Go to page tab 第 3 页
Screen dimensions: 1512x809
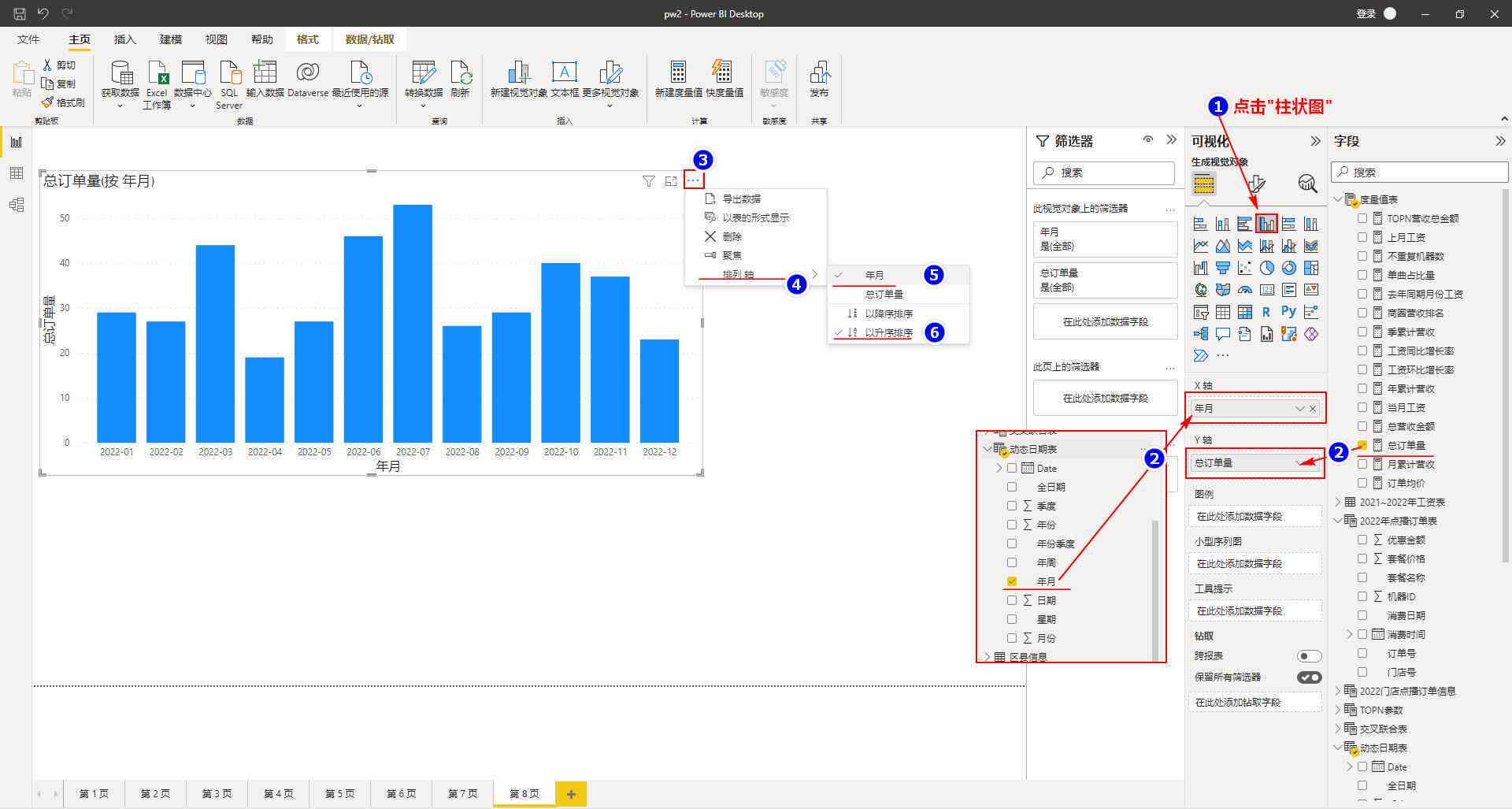click(217, 794)
